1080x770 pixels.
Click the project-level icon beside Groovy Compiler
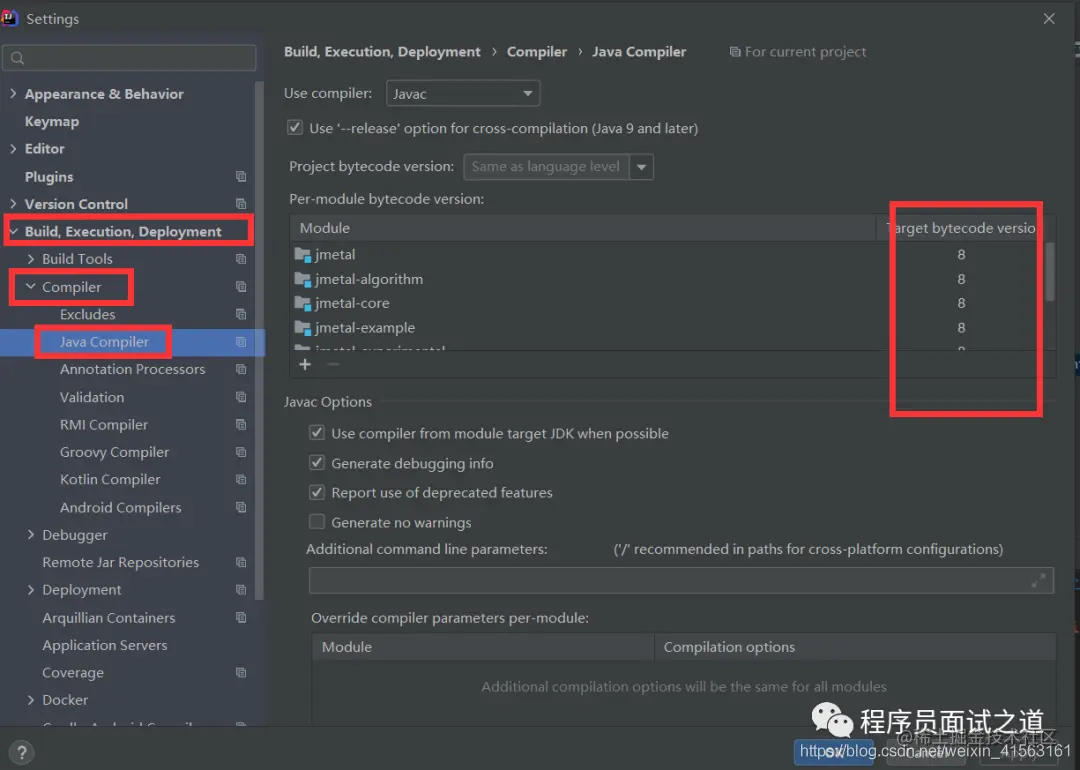click(241, 452)
